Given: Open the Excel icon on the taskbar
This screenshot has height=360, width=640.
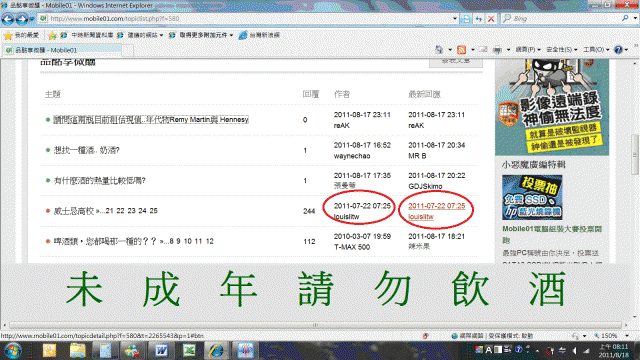Looking at the screenshot, I should 189,351.
